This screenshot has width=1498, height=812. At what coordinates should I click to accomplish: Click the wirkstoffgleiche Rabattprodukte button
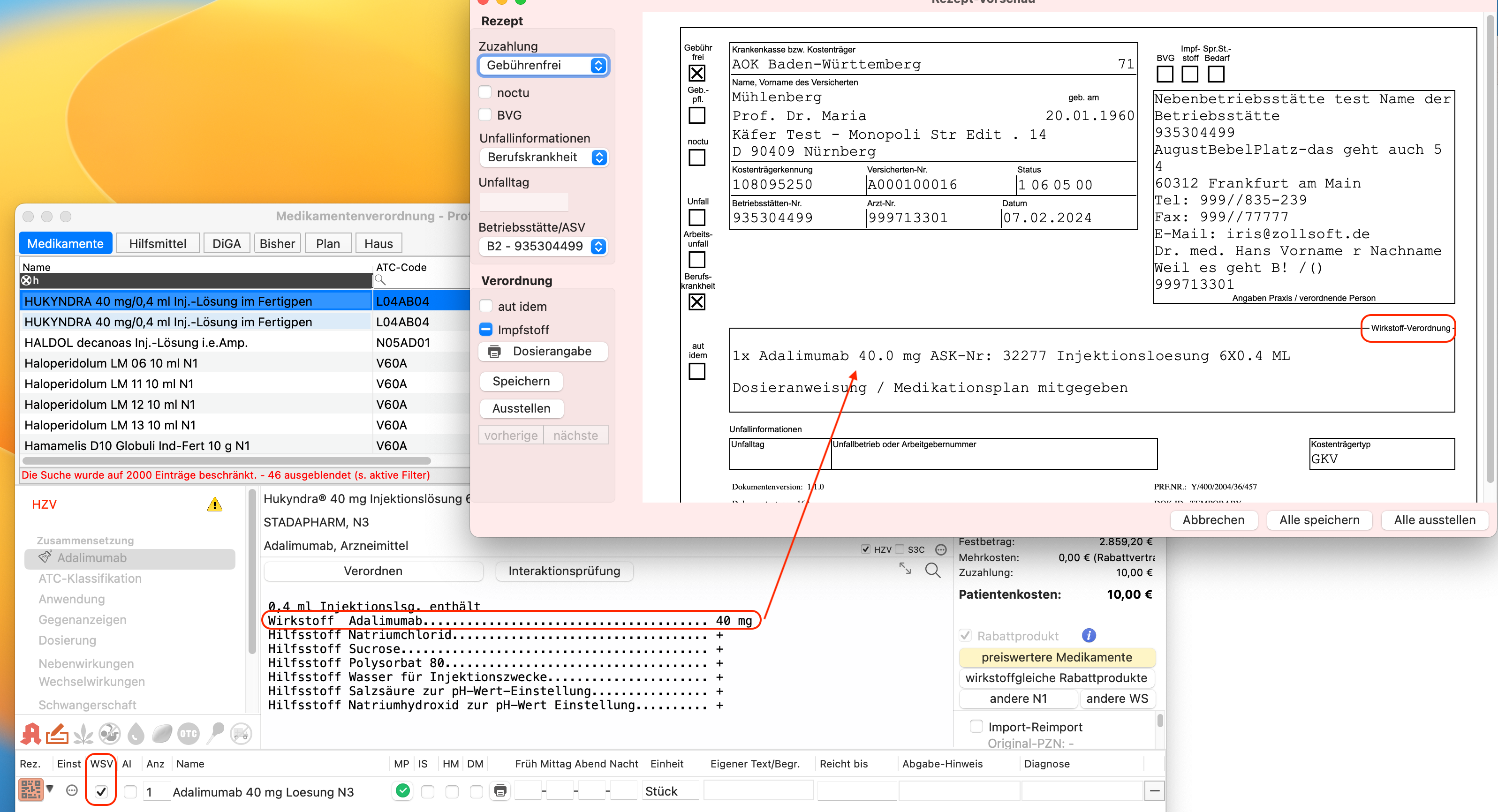coord(1056,678)
